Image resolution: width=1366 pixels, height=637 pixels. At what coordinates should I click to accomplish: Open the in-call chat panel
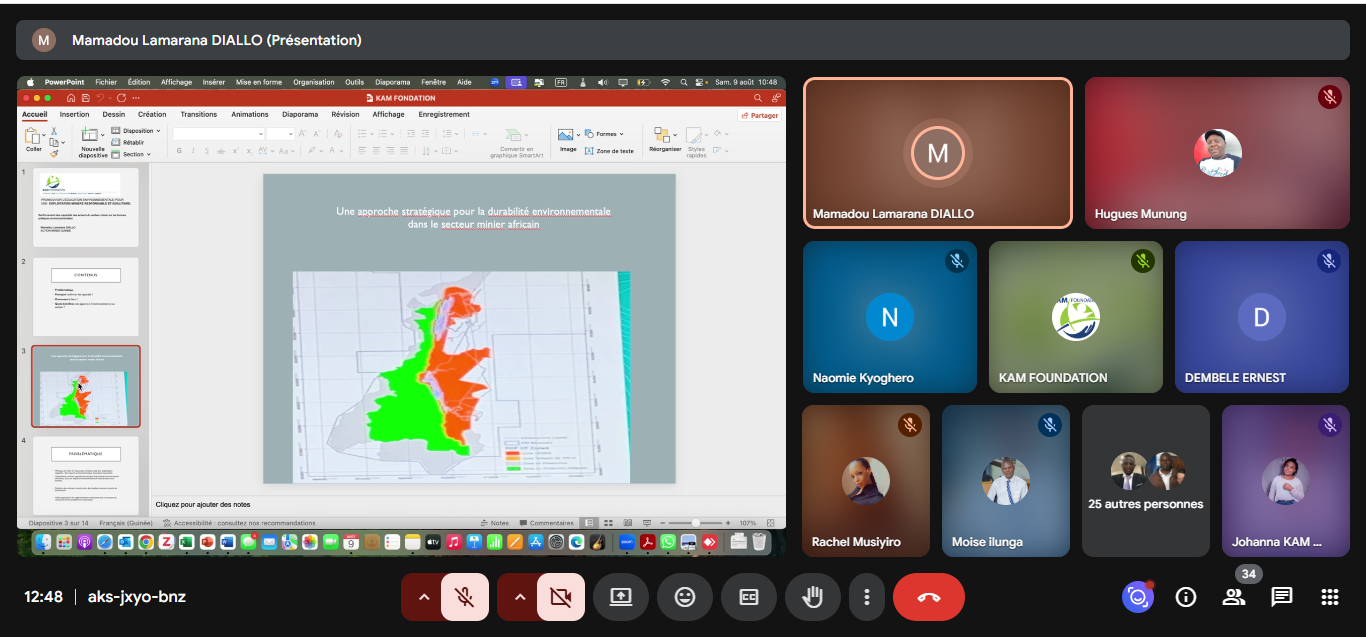coord(1282,597)
